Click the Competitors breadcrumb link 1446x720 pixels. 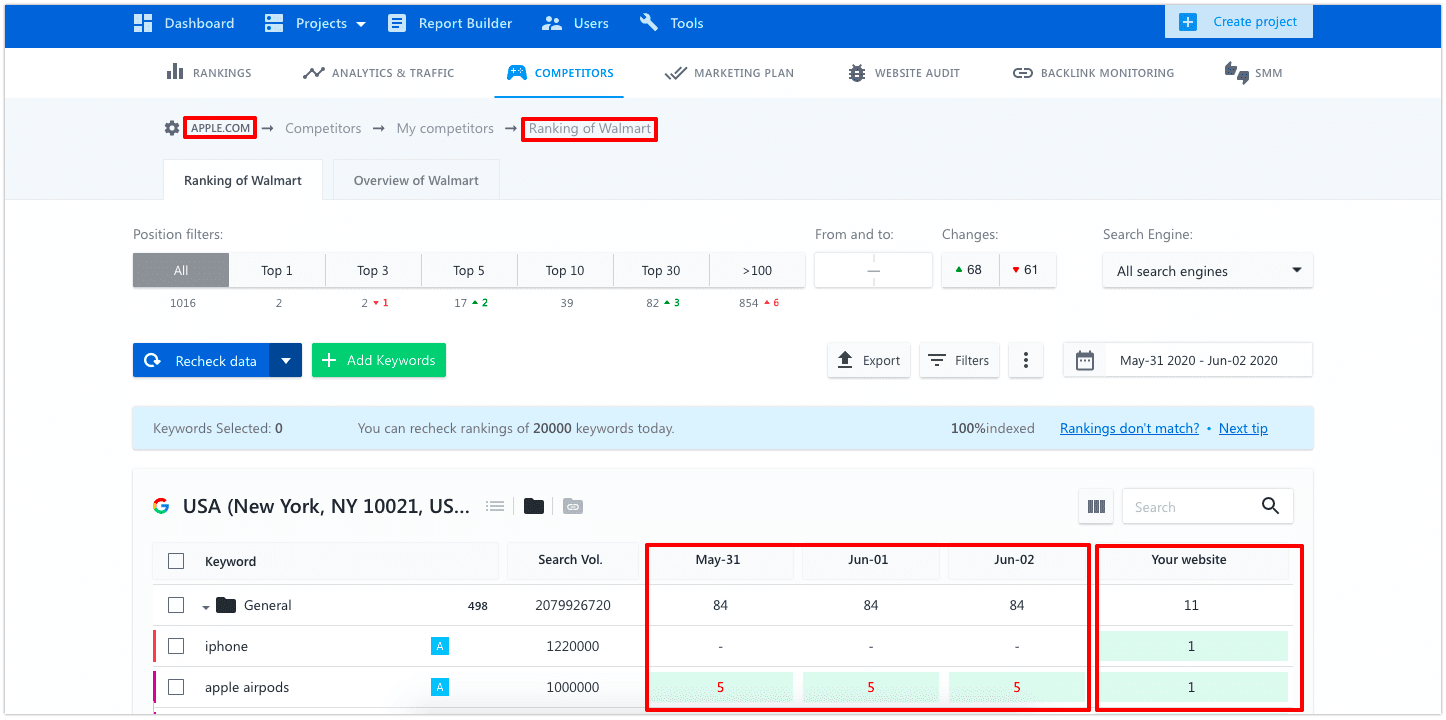pos(323,128)
